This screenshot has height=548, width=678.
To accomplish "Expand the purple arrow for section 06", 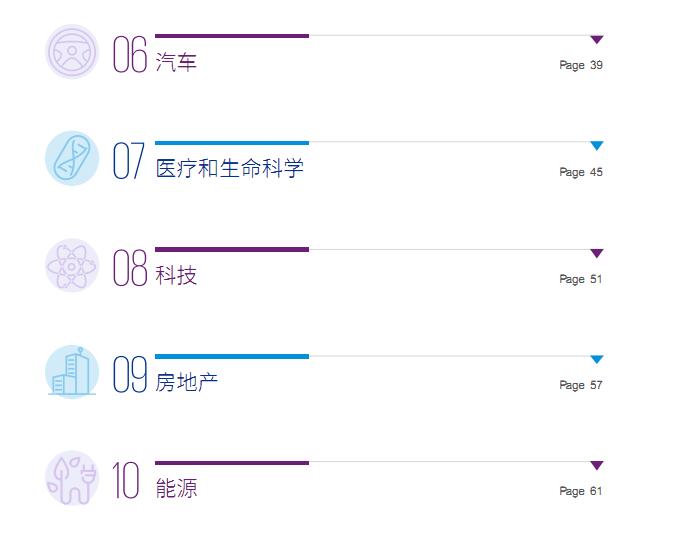I will 597,40.
